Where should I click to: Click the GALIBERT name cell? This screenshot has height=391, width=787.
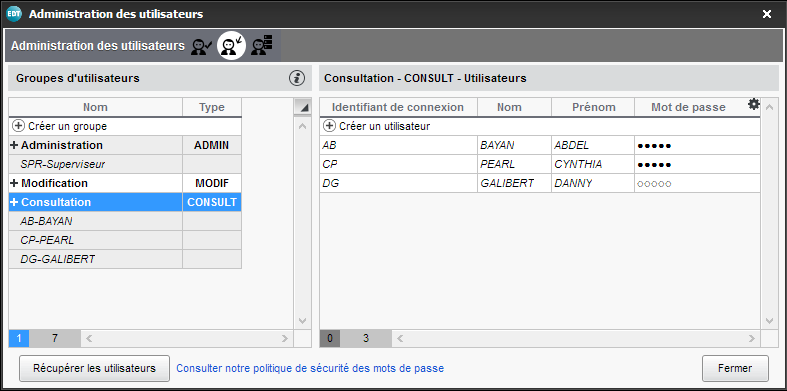pos(514,183)
